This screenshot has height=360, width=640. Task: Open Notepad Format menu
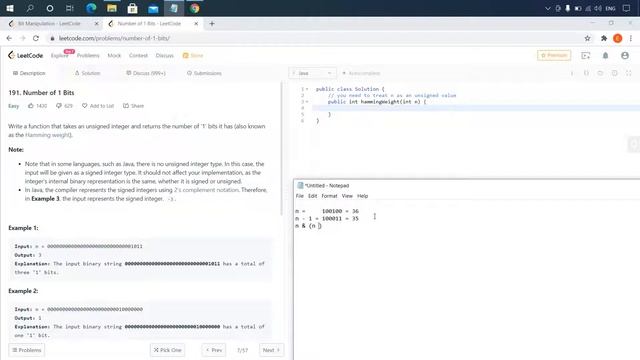coord(329,196)
